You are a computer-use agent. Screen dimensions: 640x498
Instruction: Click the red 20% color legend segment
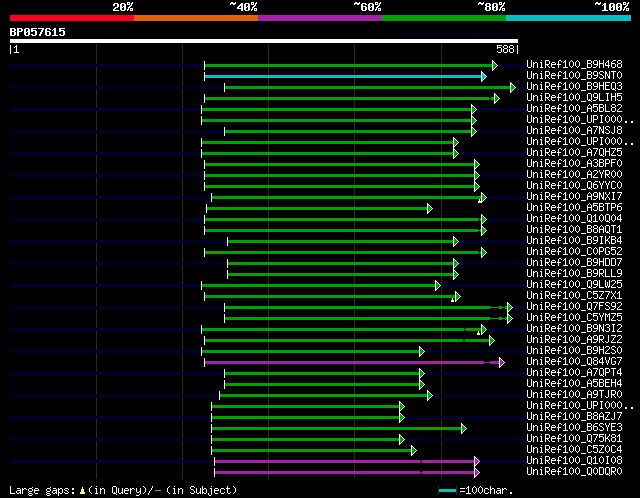coord(72,18)
